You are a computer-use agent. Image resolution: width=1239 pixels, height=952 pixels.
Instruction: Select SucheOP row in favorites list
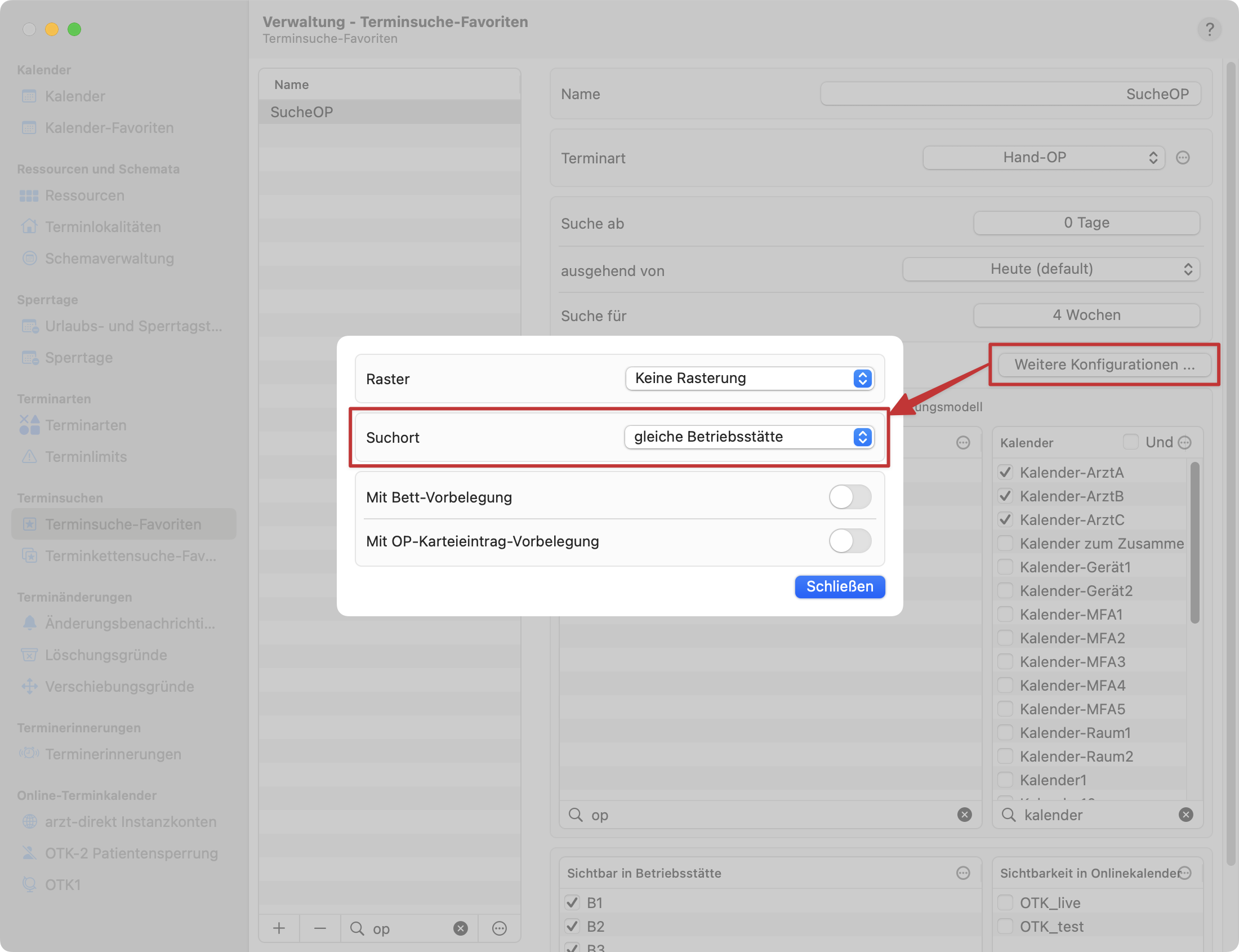(390, 112)
